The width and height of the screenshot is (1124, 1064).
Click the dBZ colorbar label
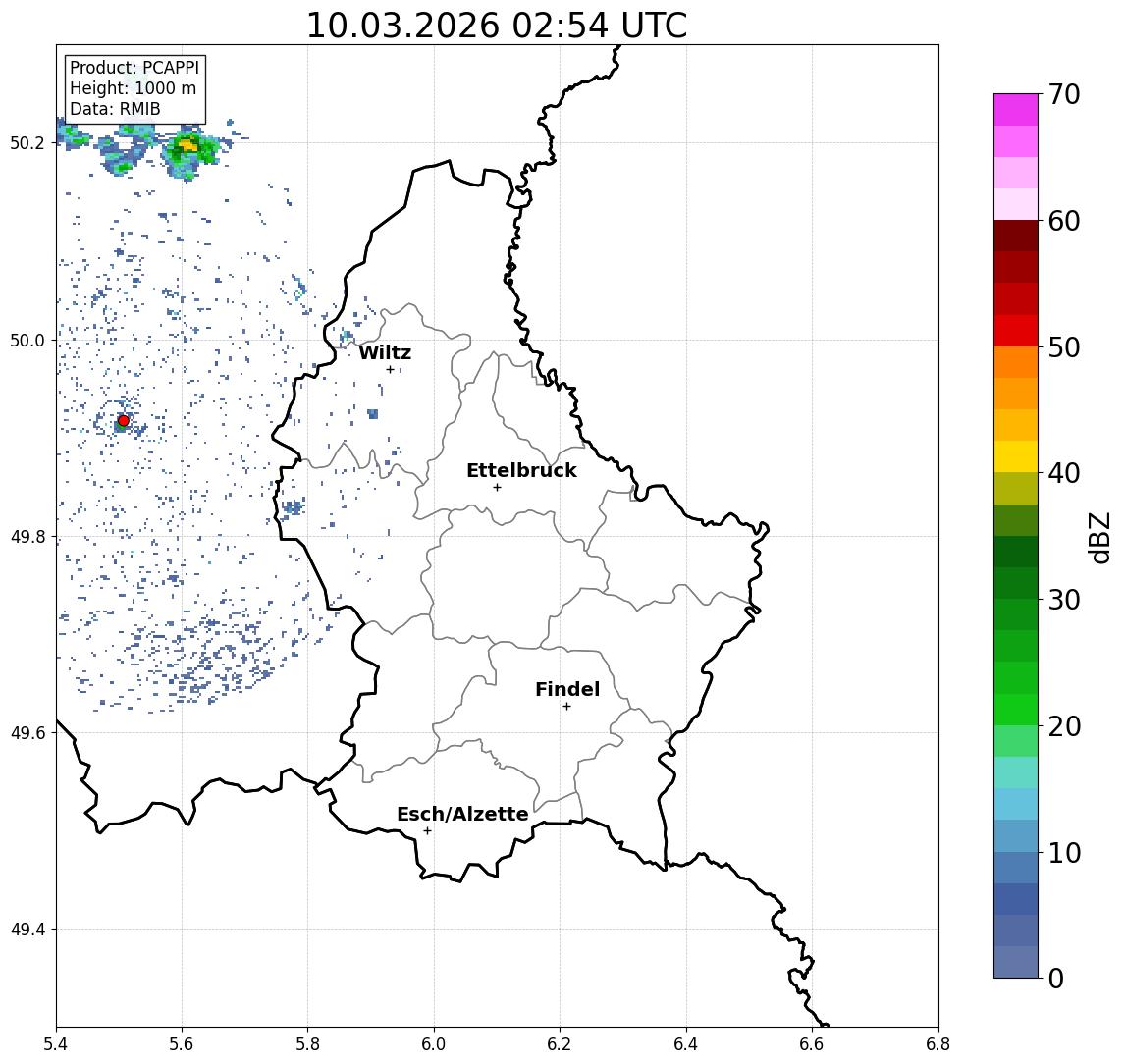coord(1100,537)
